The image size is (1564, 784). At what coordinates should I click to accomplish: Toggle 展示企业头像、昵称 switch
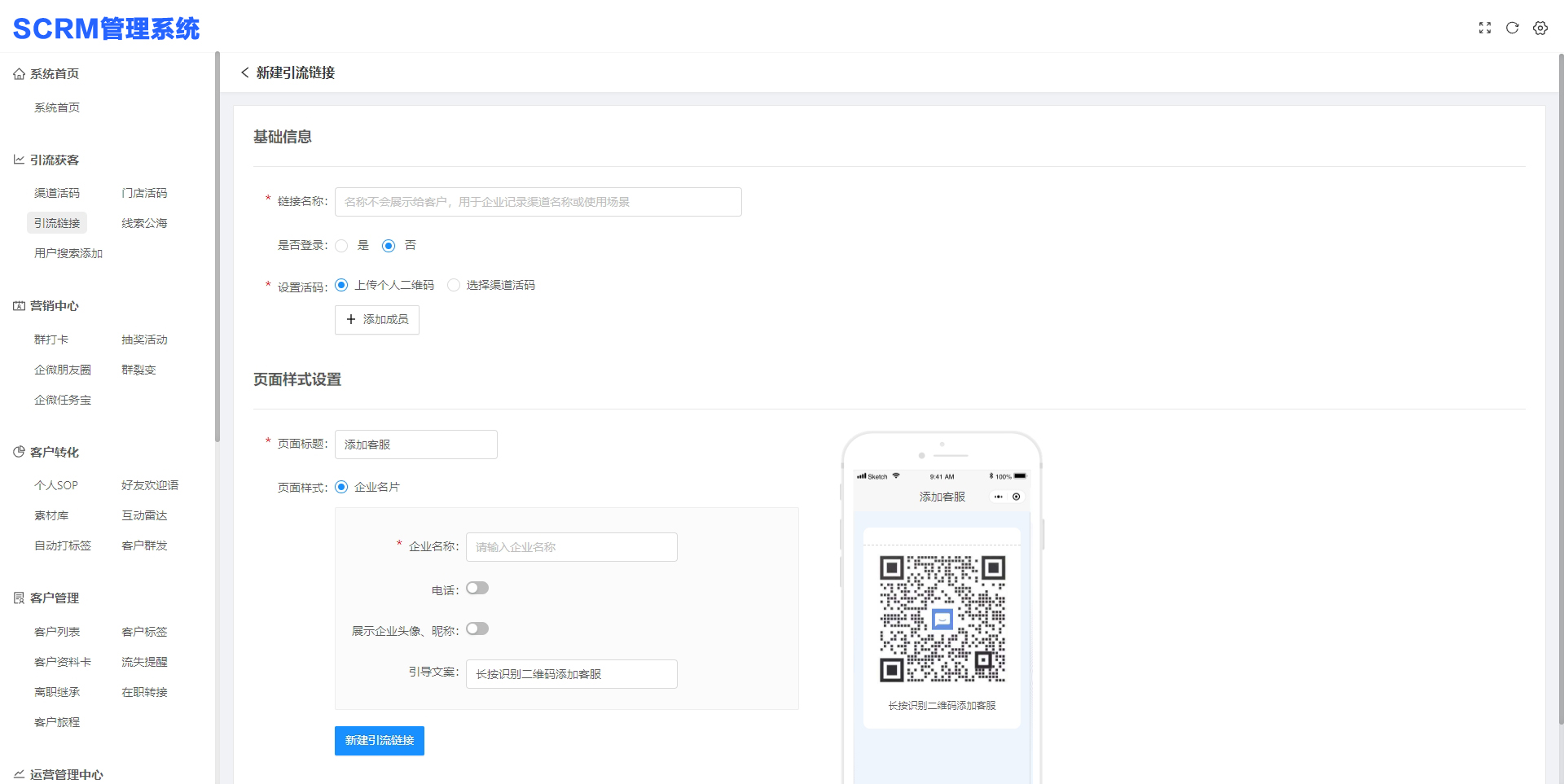[477, 629]
